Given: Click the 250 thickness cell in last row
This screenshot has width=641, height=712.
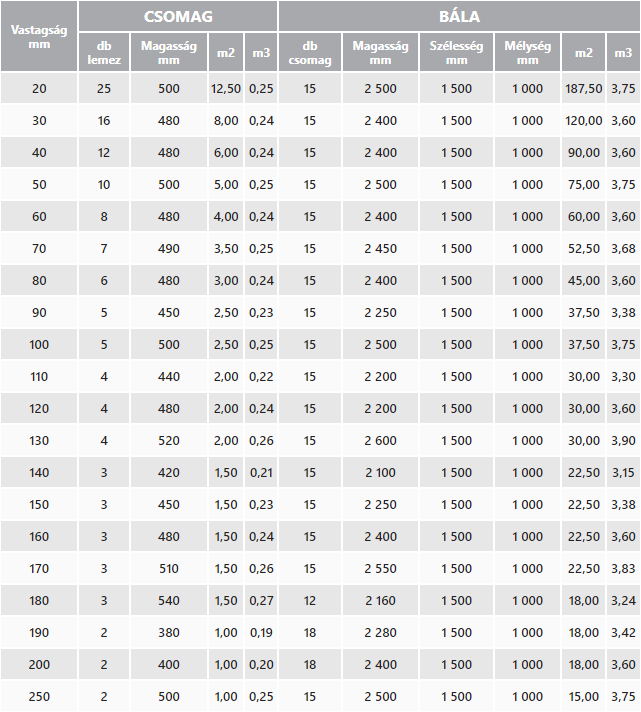Looking at the screenshot, I should (x=39, y=697).
